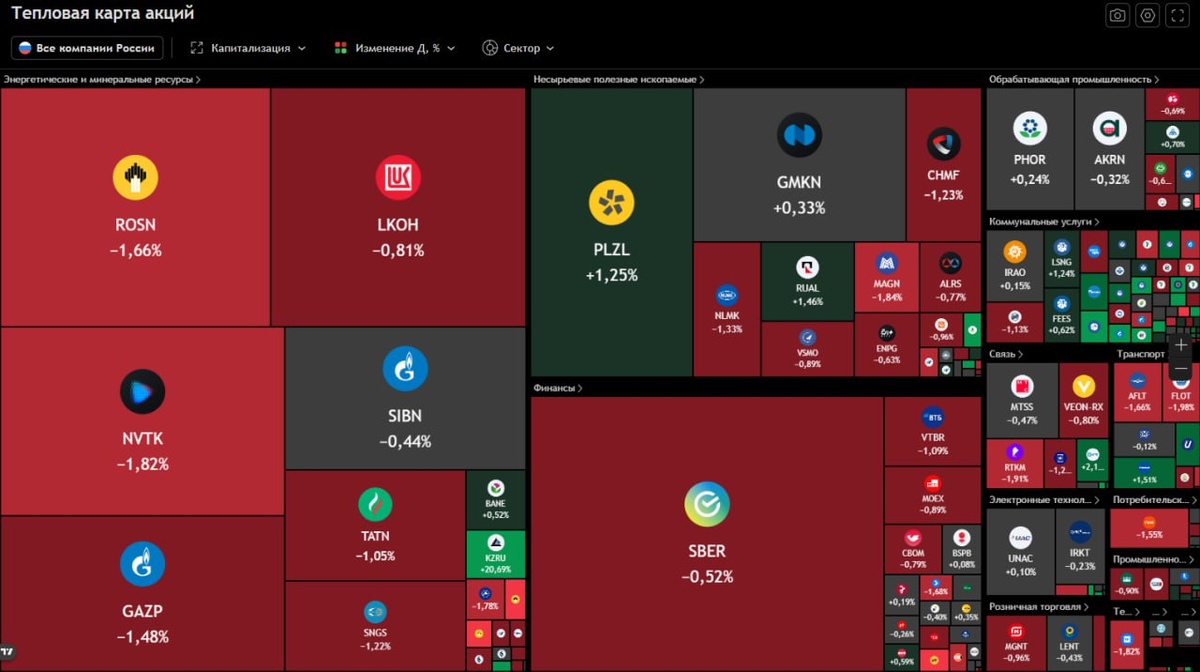Click the MTSS logo
1200x672 pixels.
(x=1021, y=386)
